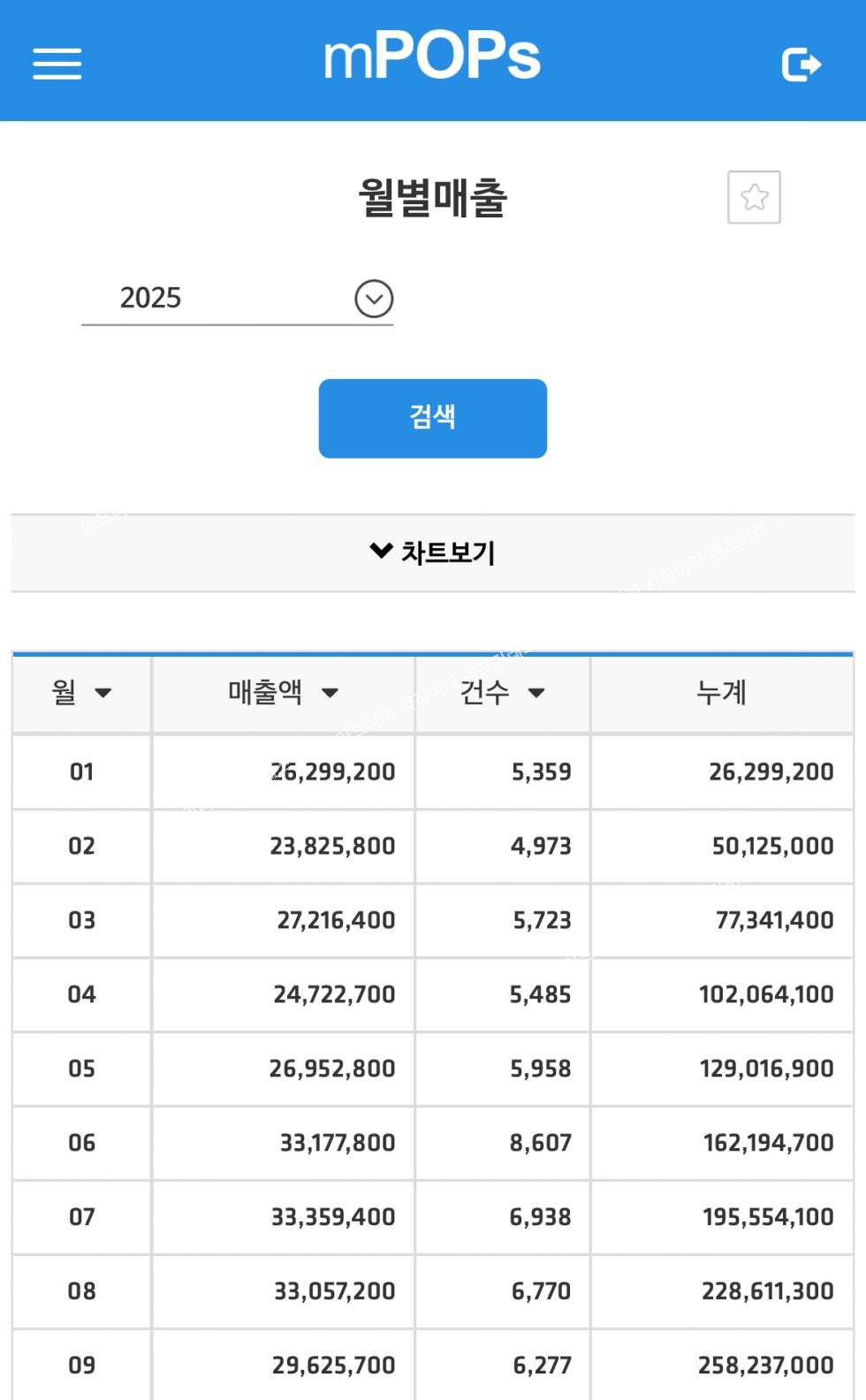Tap the mPOPs logo

[x=432, y=57]
